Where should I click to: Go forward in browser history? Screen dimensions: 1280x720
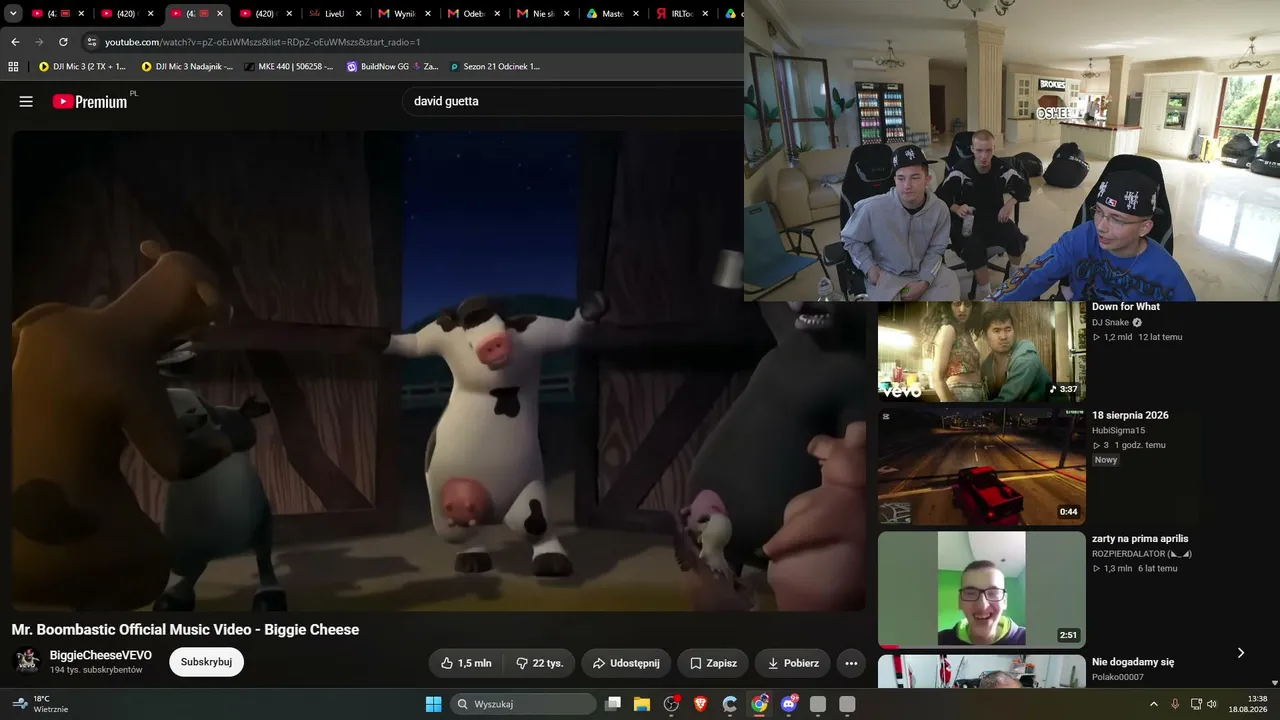pos(39,42)
